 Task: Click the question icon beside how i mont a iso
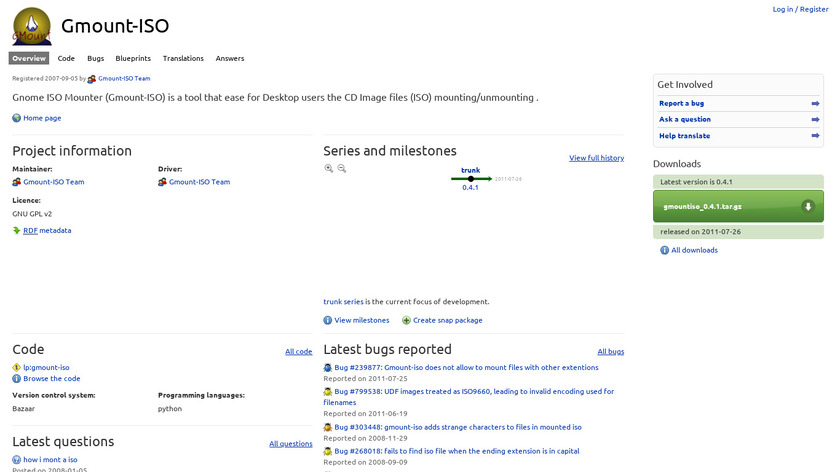(17, 460)
